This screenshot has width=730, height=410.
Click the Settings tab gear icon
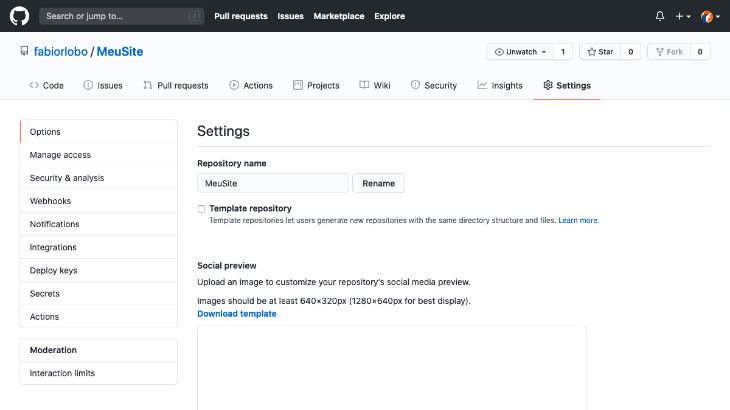548,85
